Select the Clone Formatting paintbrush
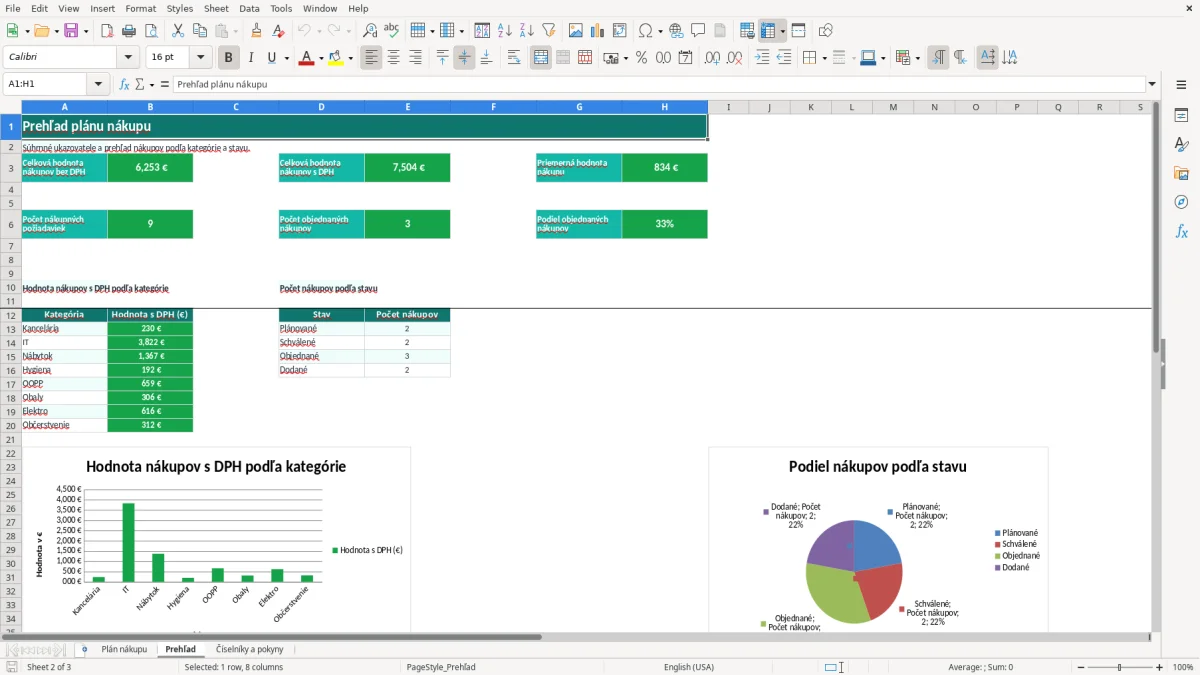 pyautogui.click(x=256, y=31)
